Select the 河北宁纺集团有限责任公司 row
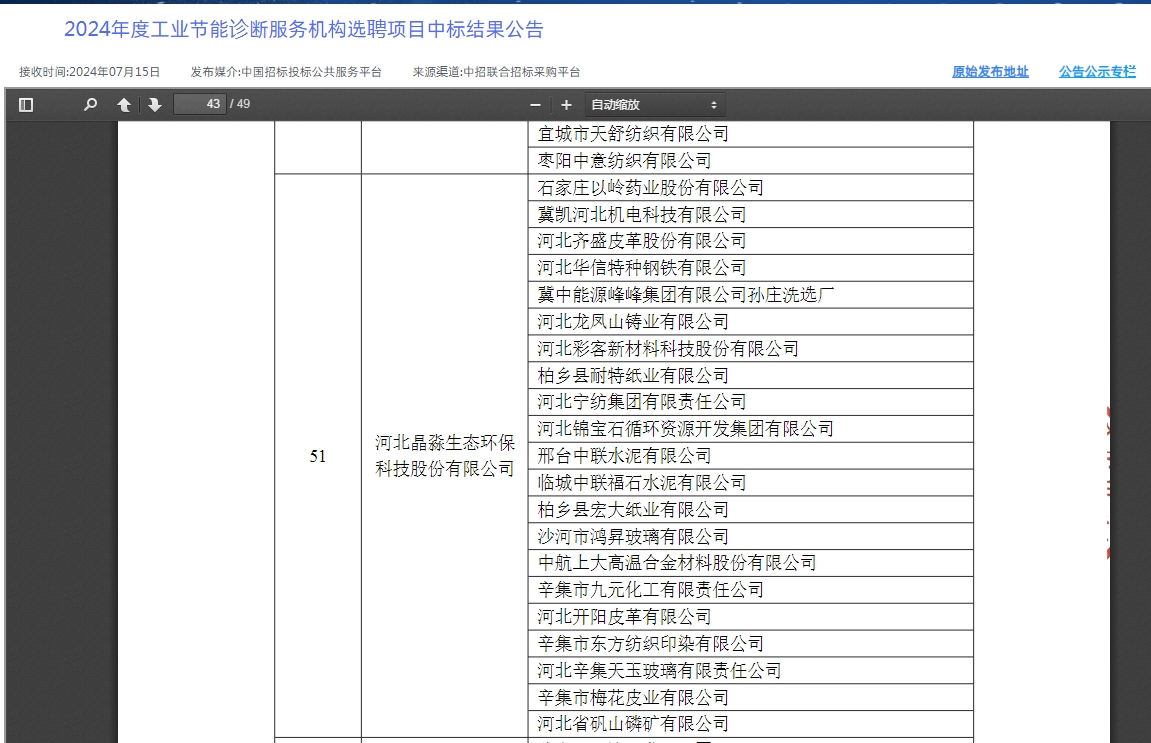 pyautogui.click(x=751, y=402)
